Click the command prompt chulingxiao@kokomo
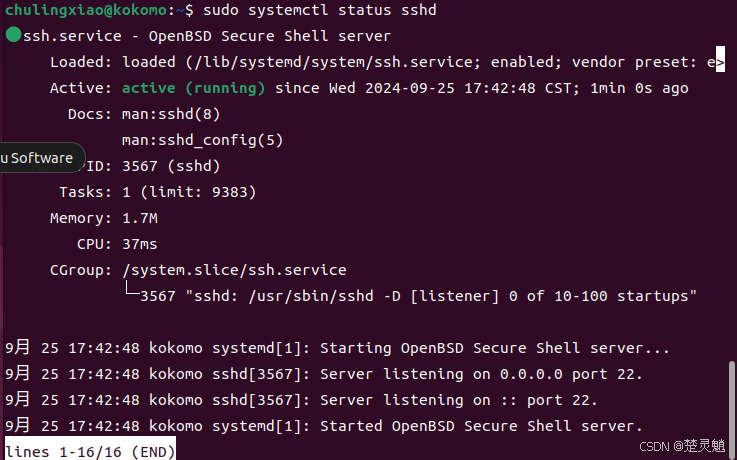Viewport: 737px width, 460px height. pos(86,10)
